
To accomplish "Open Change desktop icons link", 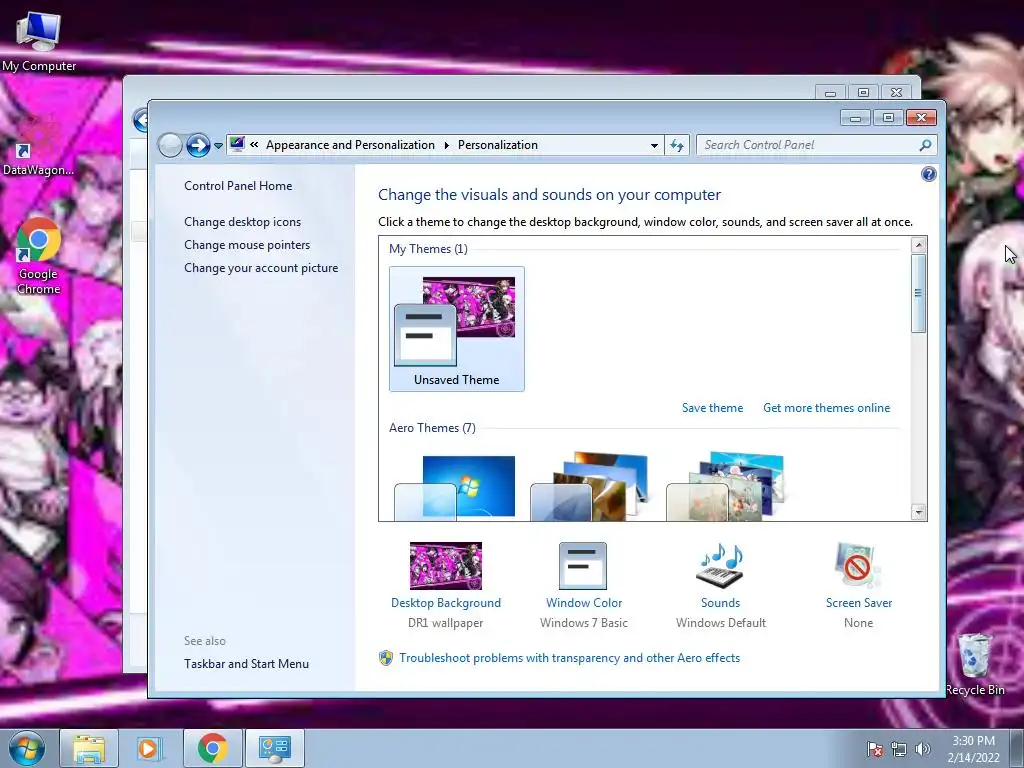I will click(x=242, y=222).
